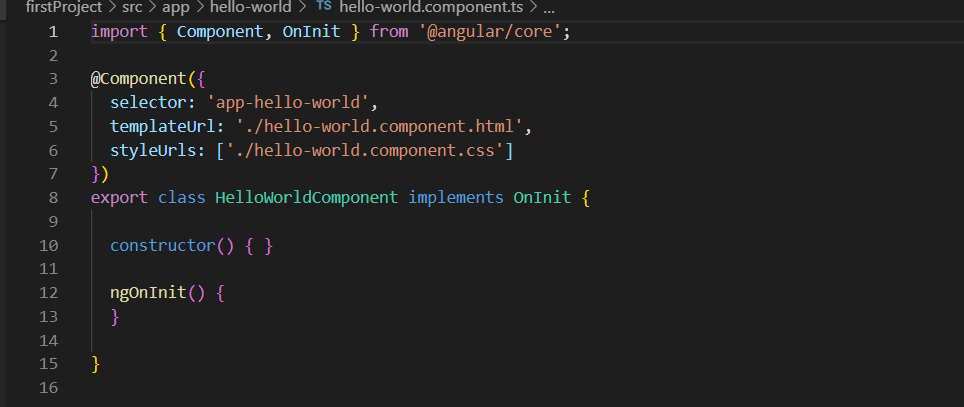Image resolution: width=964 pixels, height=407 pixels.
Task: Select line 12 via its line number
Action: pos(48,293)
